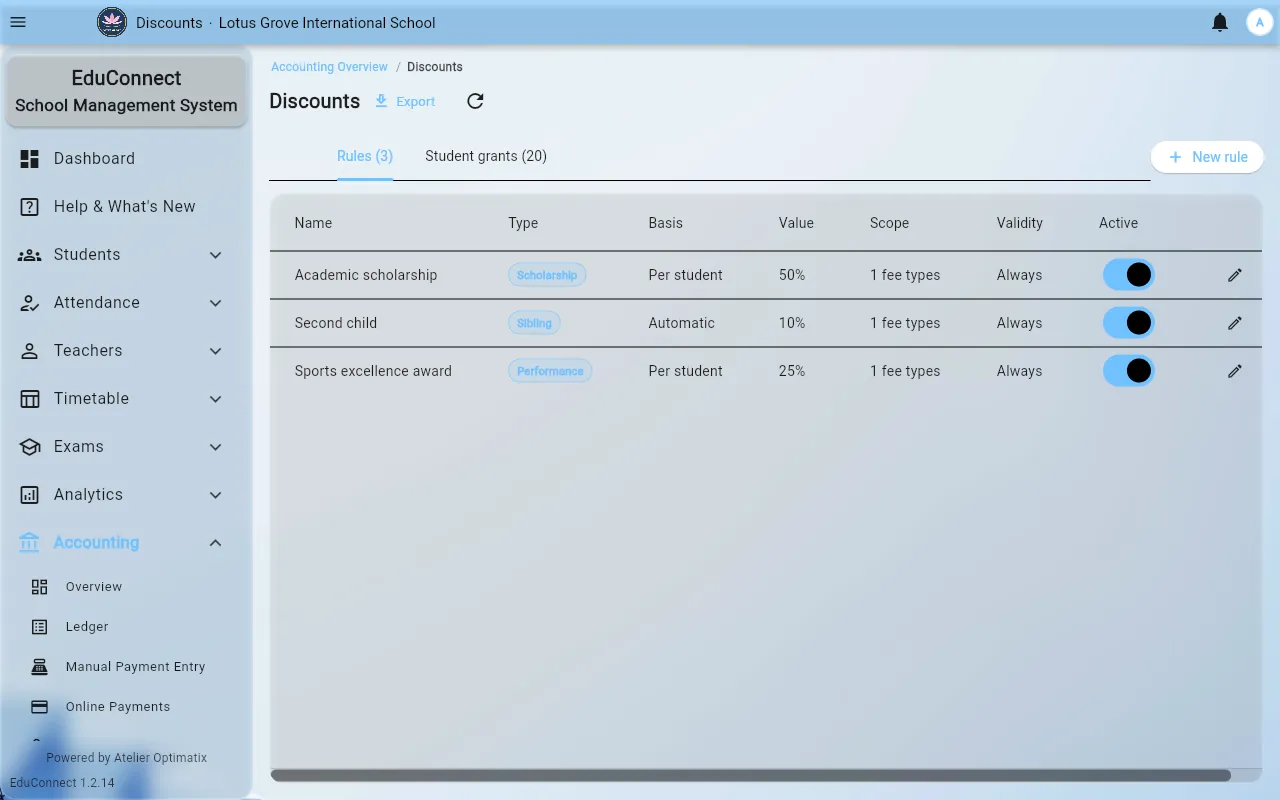The width and height of the screenshot is (1280, 800).
Task: Click the Students group icon
Action: [x=30, y=254]
